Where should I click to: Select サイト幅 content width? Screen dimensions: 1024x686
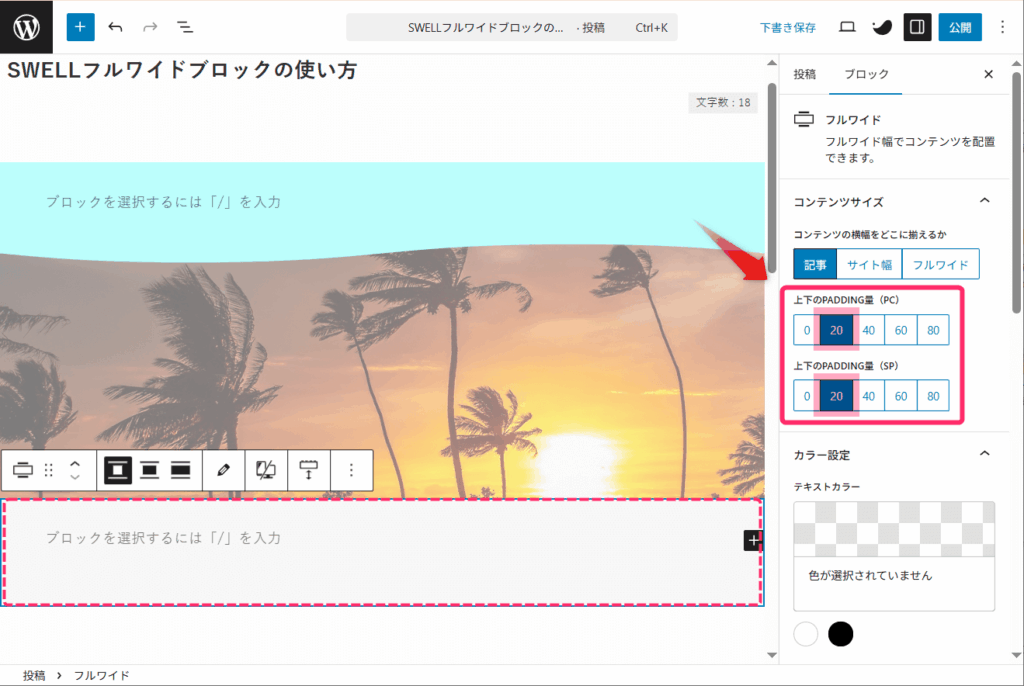coord(869,265)
